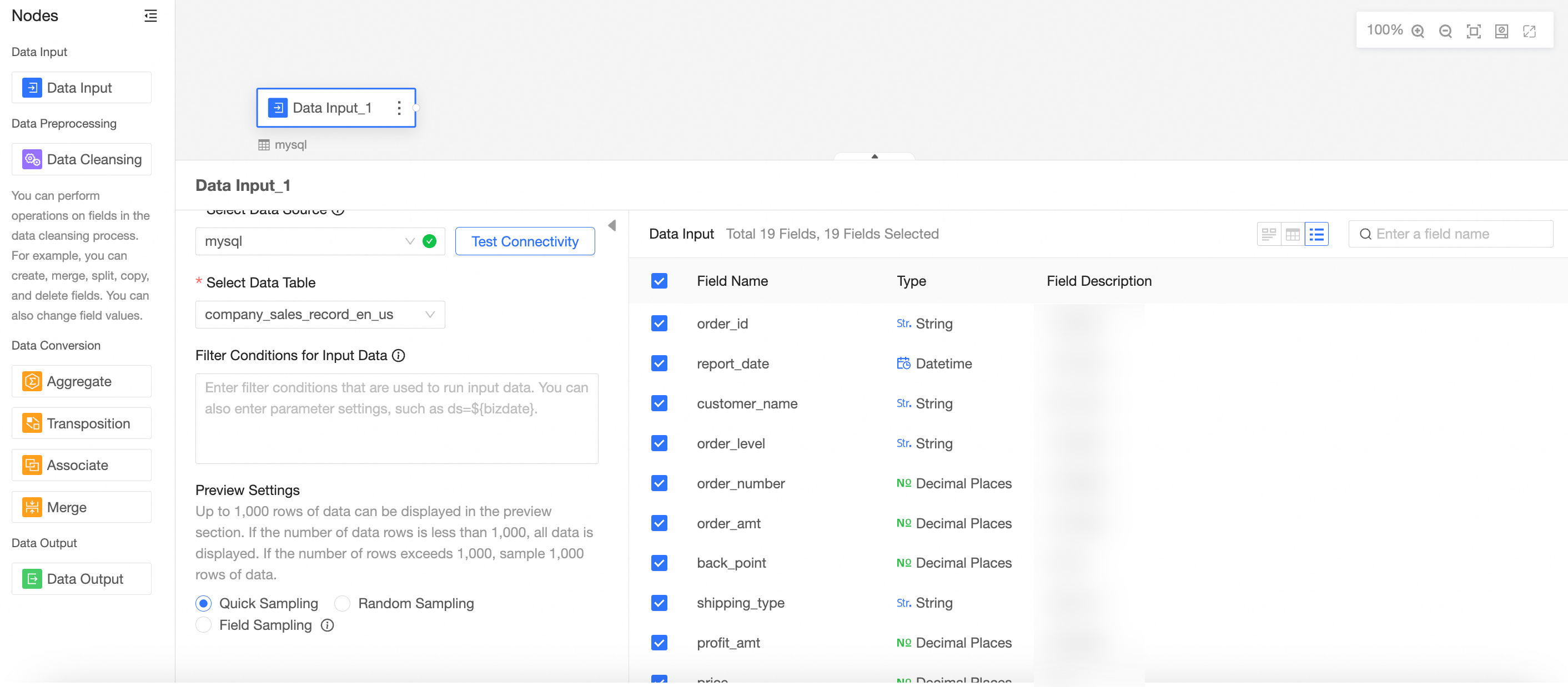This screenshot has height=687, width=1568.
Task: Switch to table view icon for fields
Action: (x=1292, y=234)
